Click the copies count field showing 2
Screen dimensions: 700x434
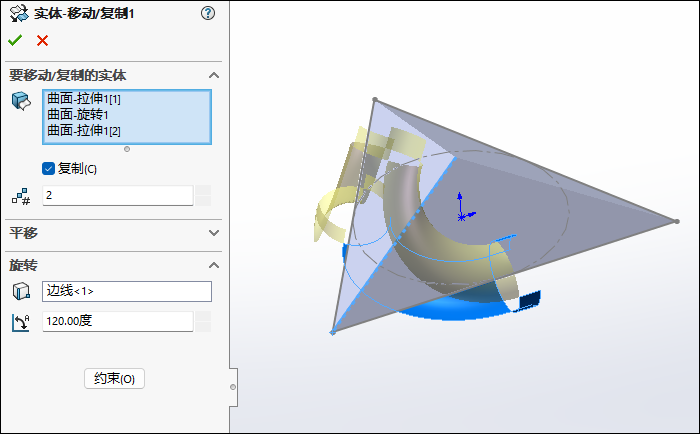pyautogui.click(x=118, y=196)
